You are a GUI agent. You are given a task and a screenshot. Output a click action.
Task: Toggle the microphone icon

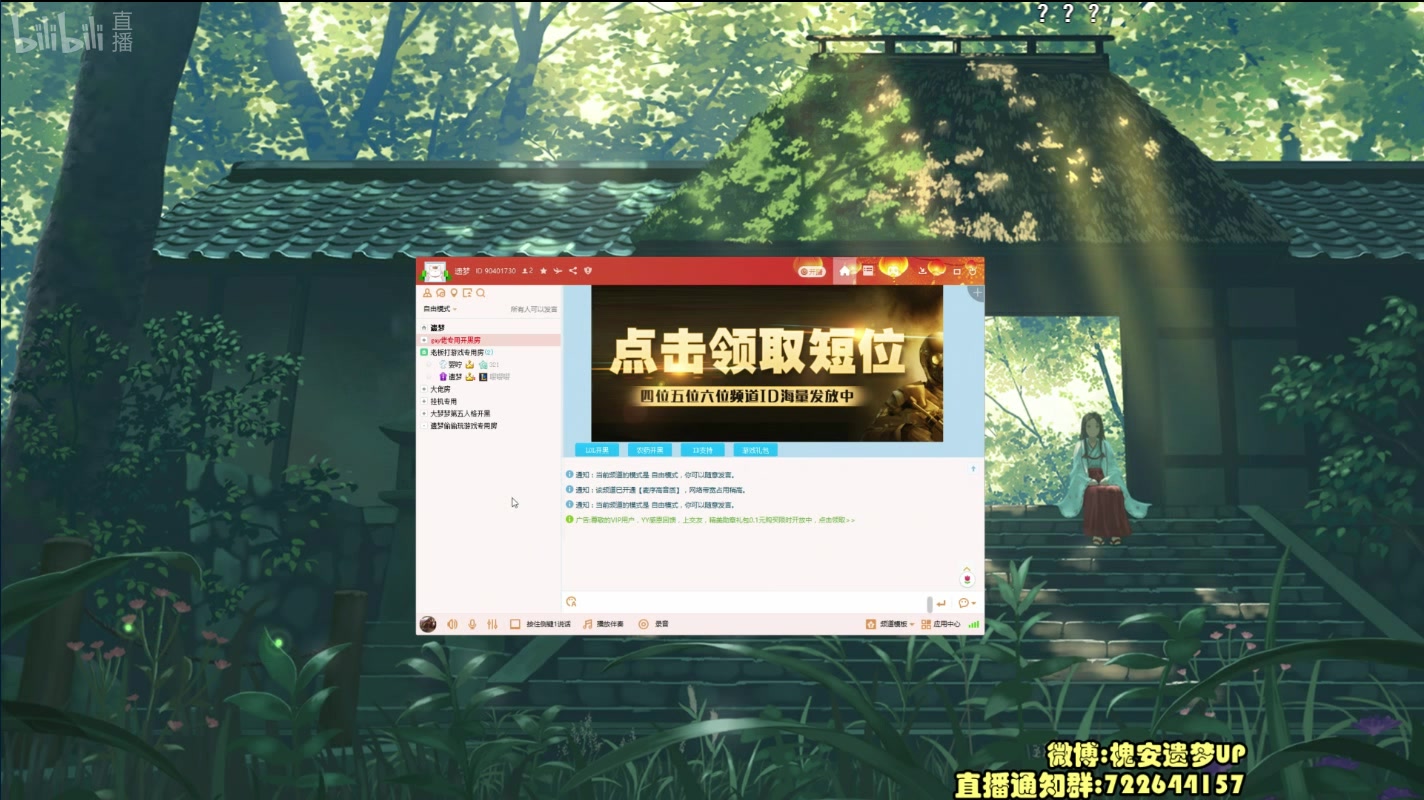(472, 624)
